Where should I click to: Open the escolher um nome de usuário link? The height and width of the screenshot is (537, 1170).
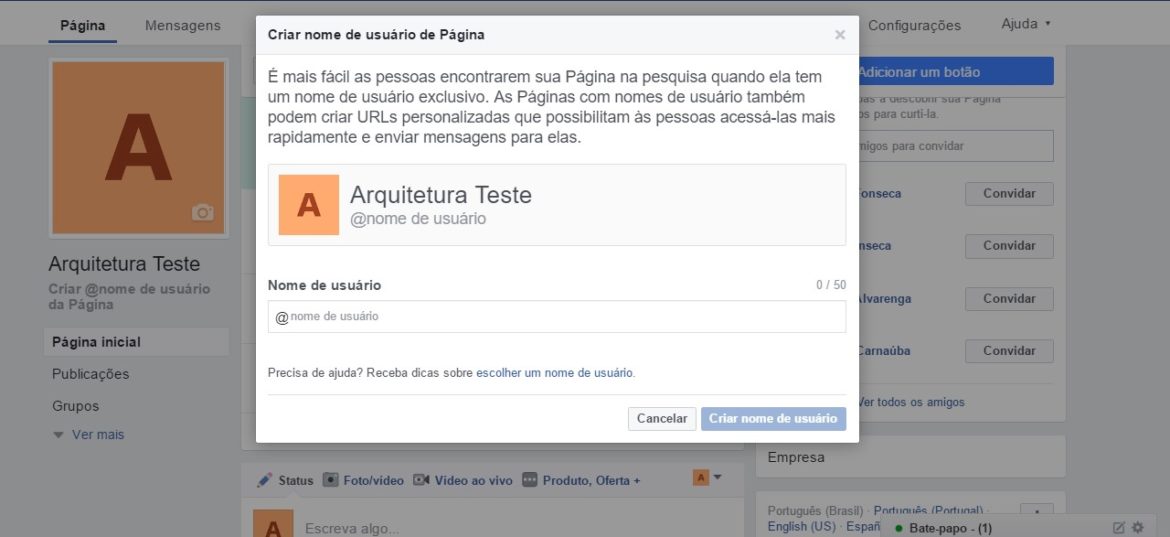pos(554,373)
